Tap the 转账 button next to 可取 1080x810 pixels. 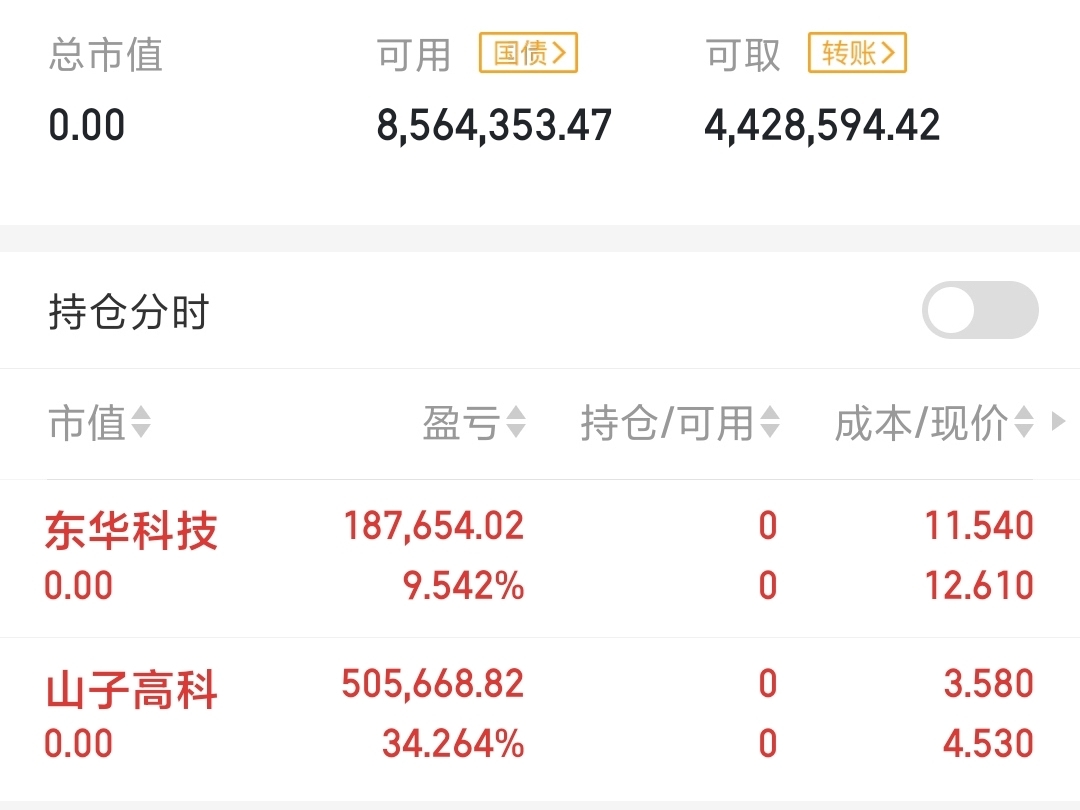(857, 53)
